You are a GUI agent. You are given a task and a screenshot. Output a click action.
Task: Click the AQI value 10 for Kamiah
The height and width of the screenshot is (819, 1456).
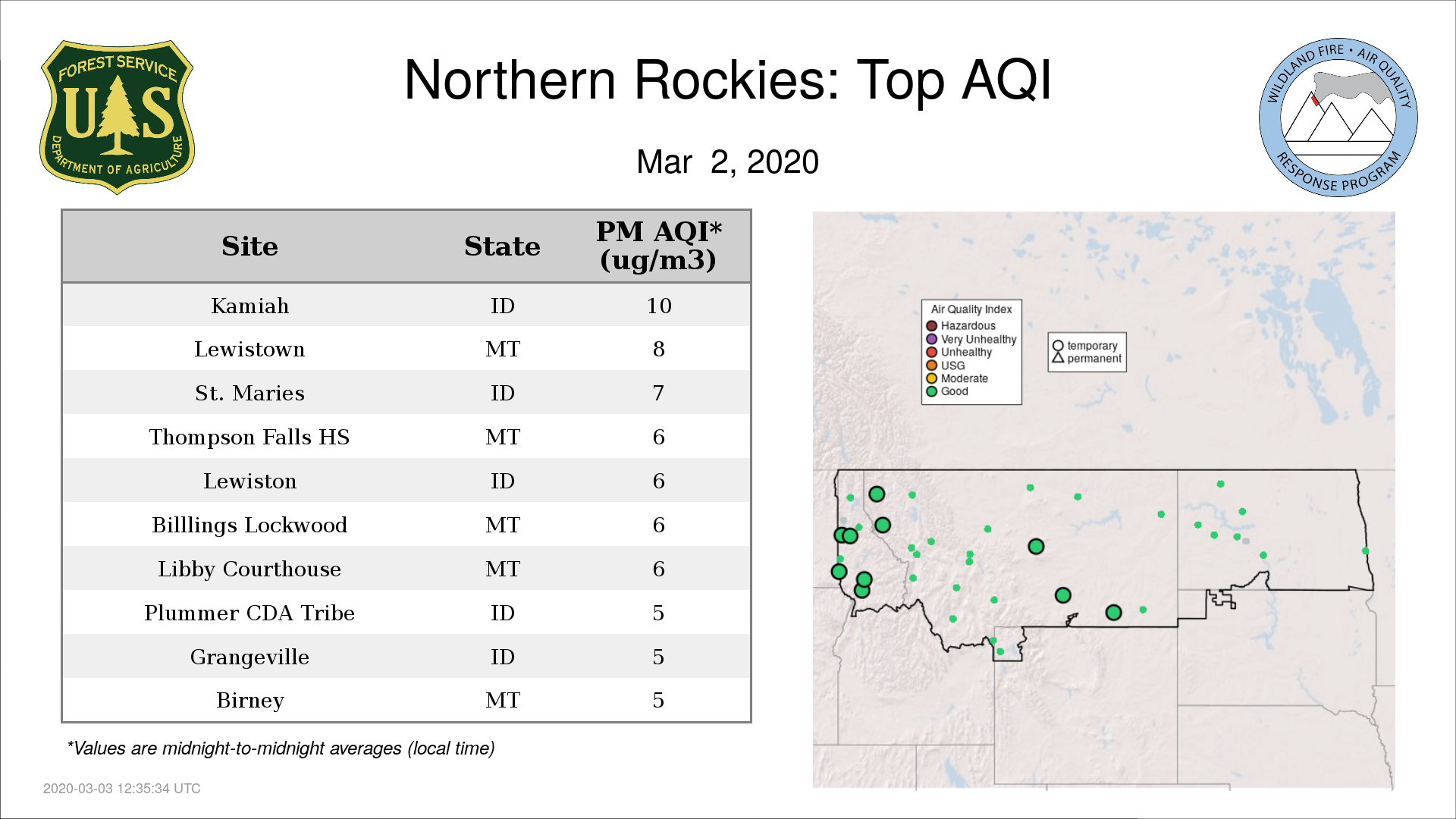(658, 306)
